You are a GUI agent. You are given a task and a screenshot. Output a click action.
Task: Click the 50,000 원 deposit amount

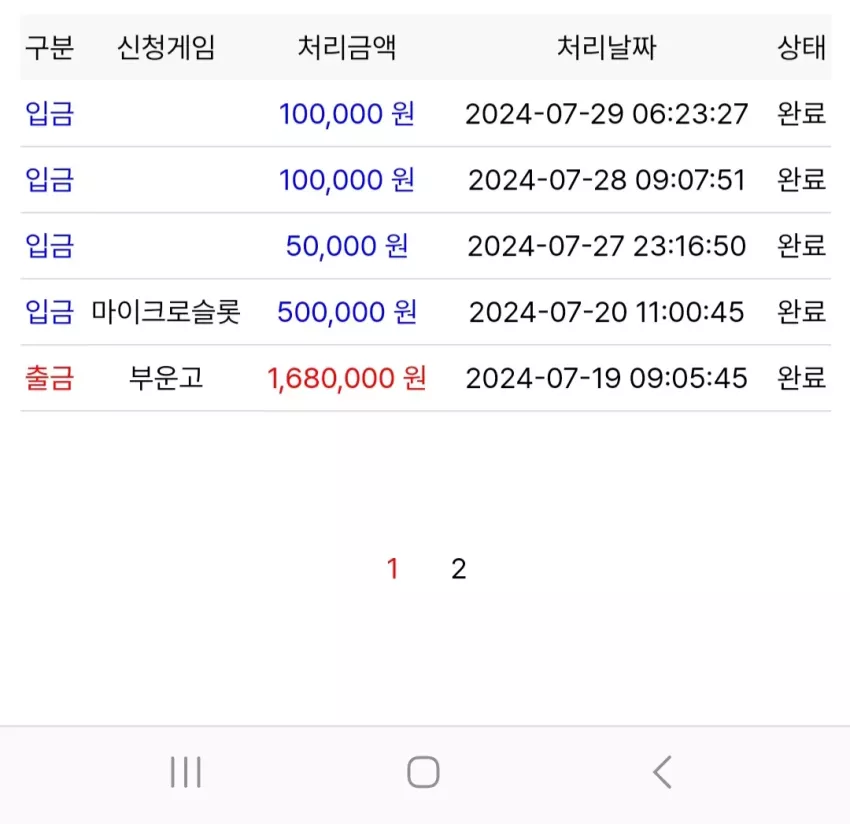tap(347, 246)
